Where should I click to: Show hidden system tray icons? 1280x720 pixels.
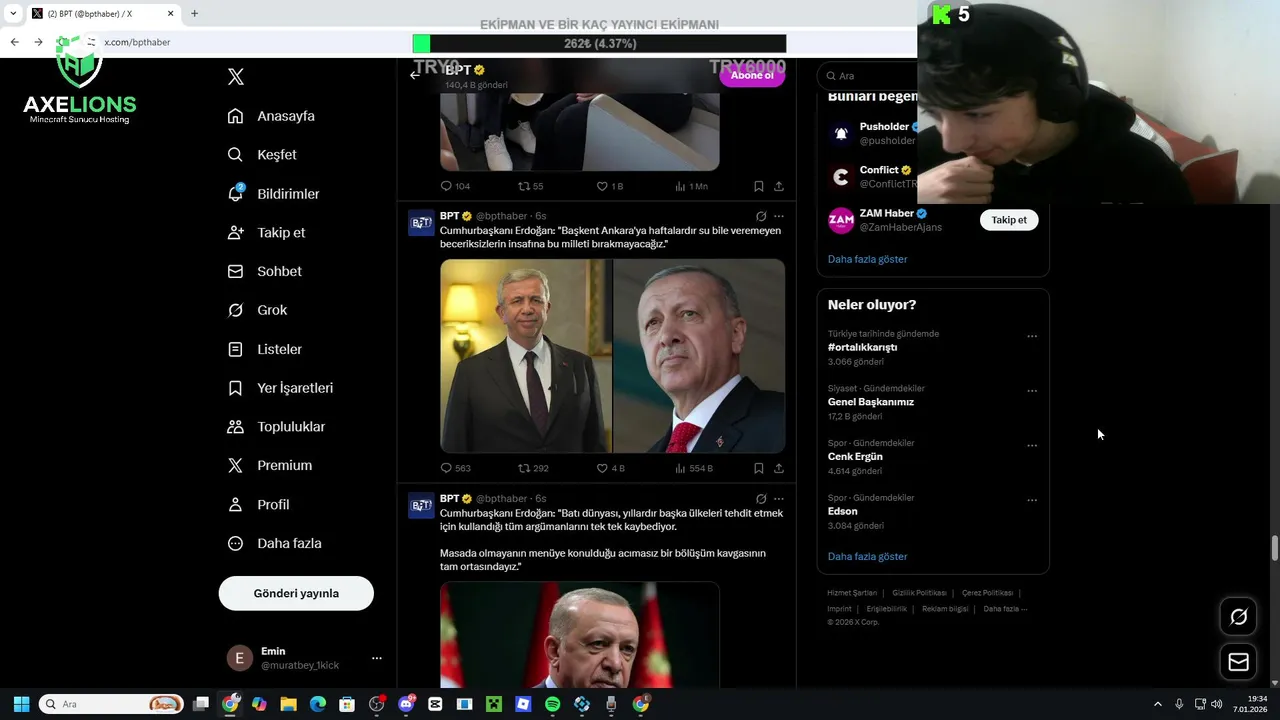pos(1158,704)
